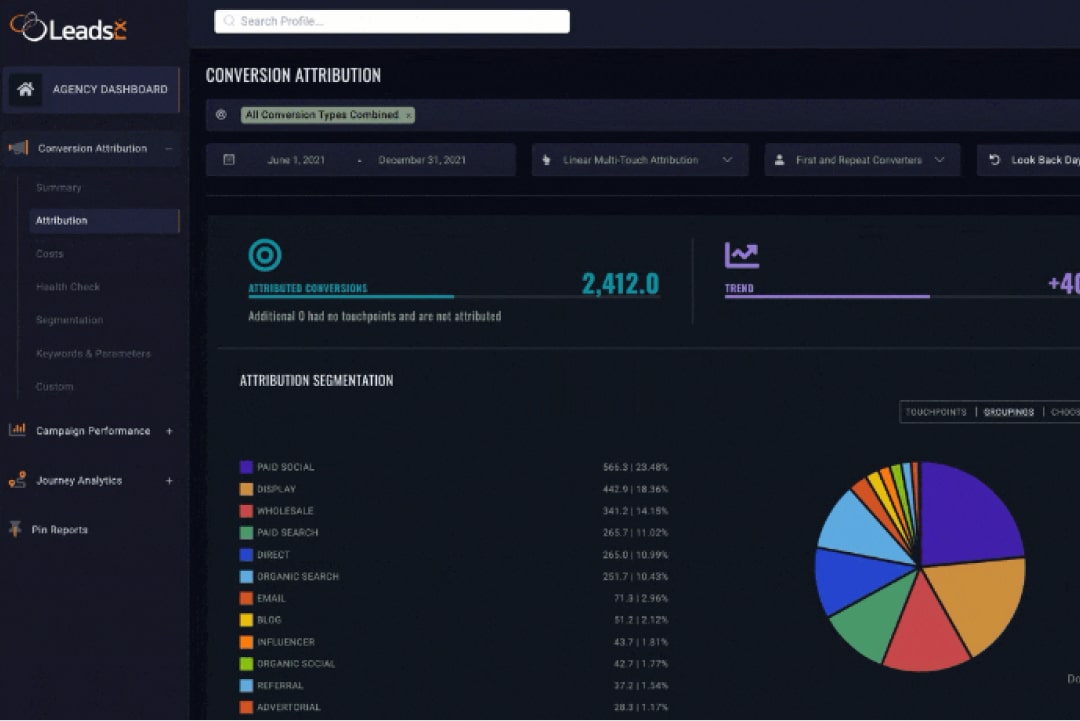Switch to Touchpoints segmentation view

[936, 412]
